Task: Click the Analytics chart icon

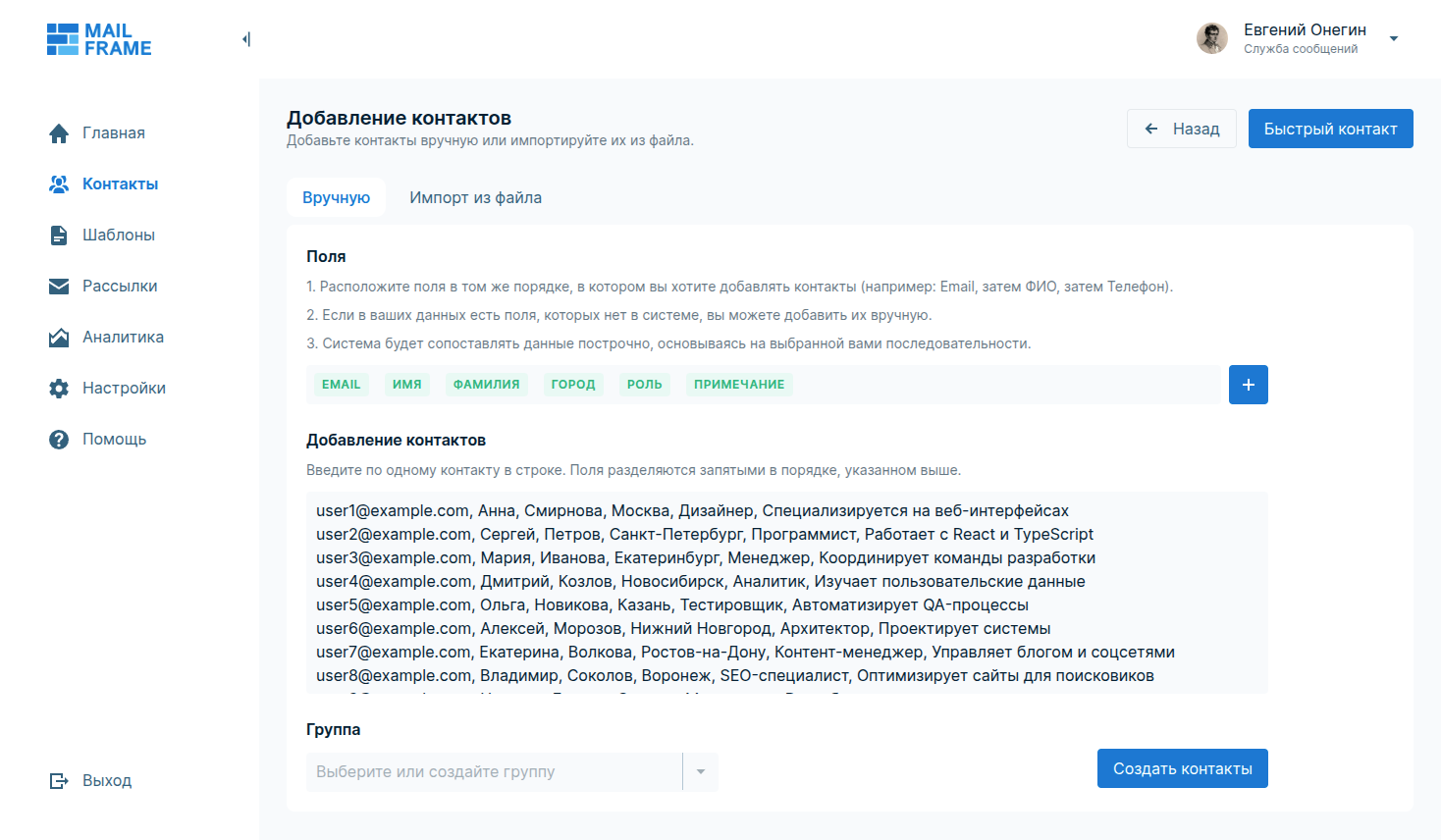Action: coord(59,338)
